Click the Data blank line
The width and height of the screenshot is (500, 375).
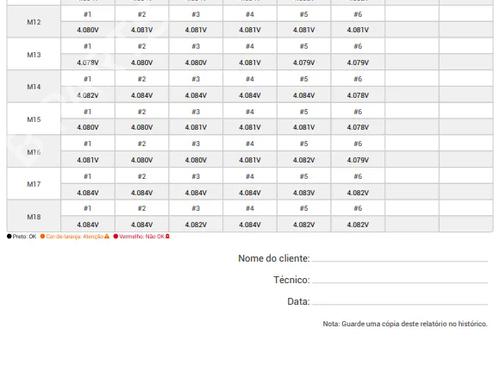(400, 304)
